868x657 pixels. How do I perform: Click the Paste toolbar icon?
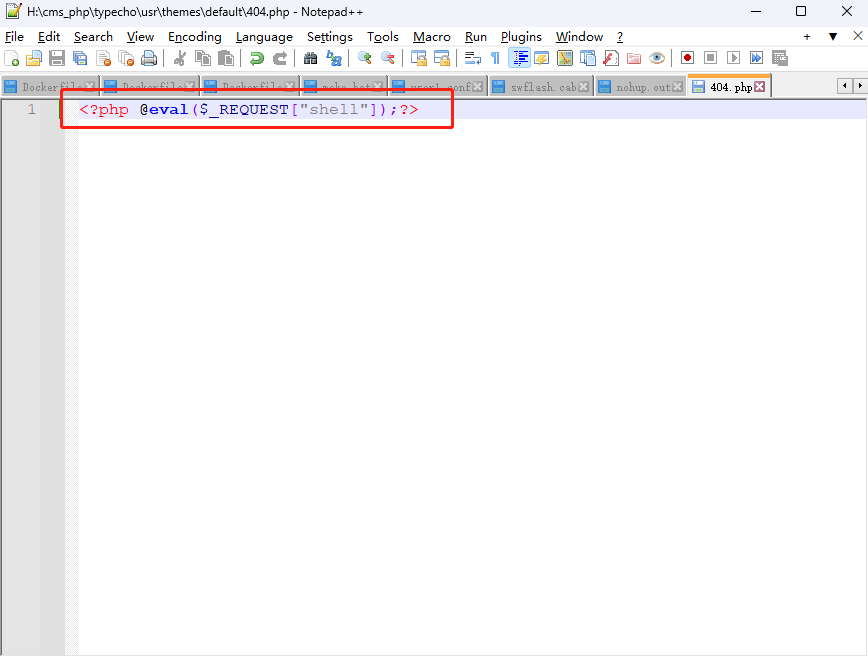pyautogui.click(x=225, y=58)
